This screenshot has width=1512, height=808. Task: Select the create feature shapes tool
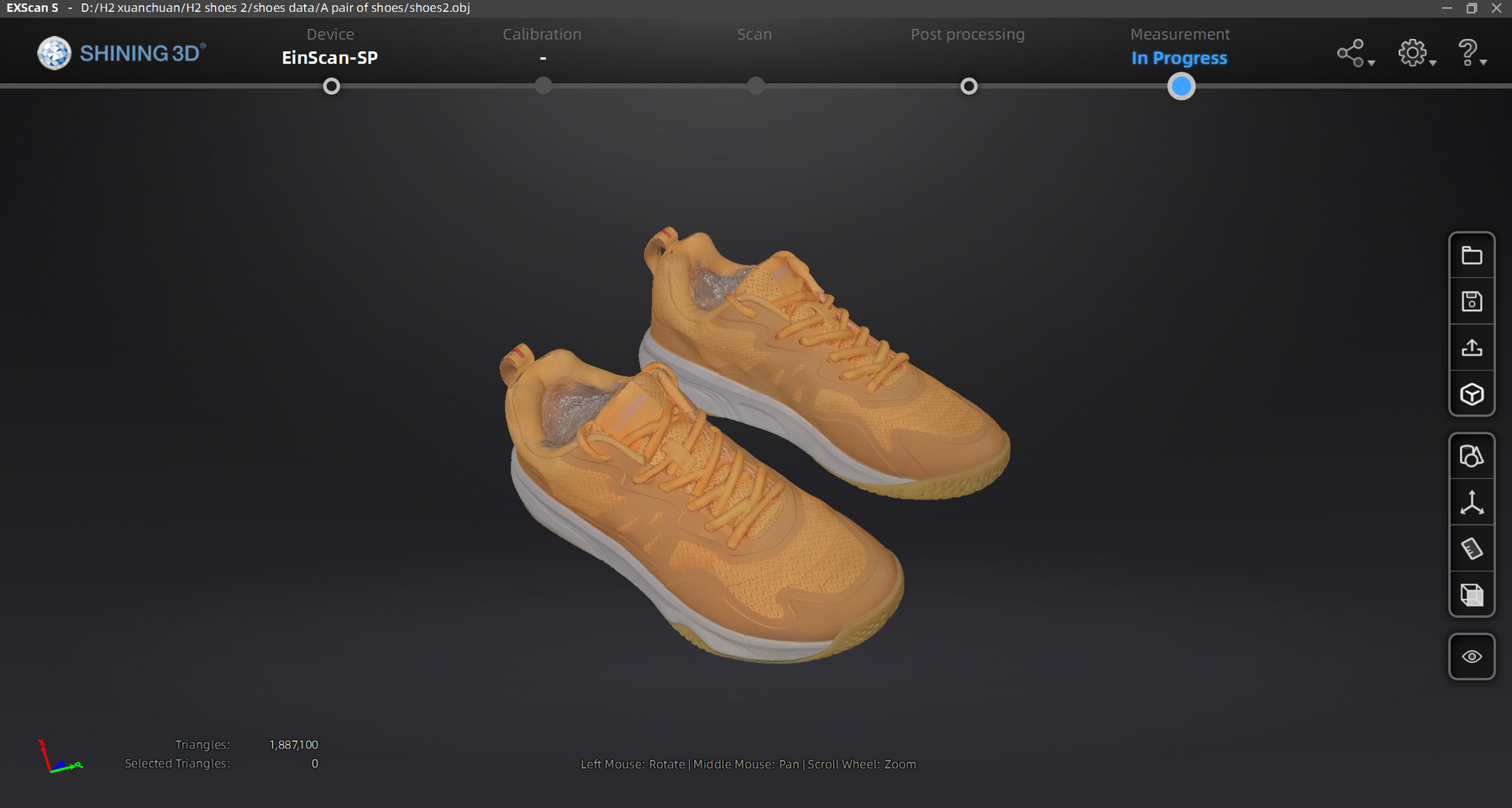1472,456
